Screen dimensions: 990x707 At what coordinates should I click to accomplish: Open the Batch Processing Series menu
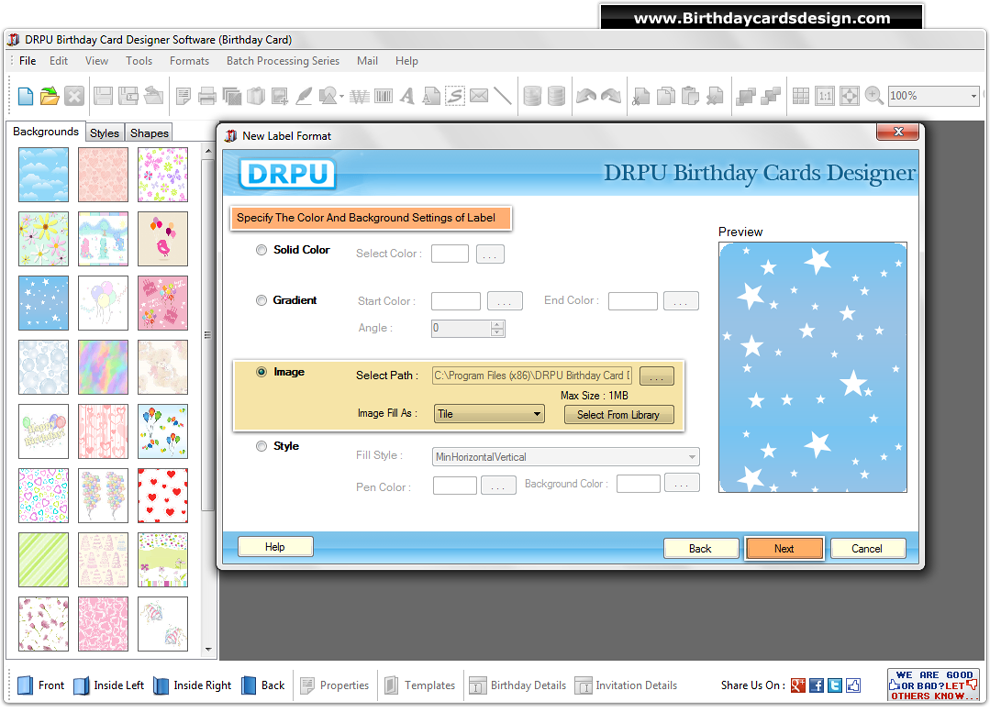pyautogui.click(x=283, y=61)
